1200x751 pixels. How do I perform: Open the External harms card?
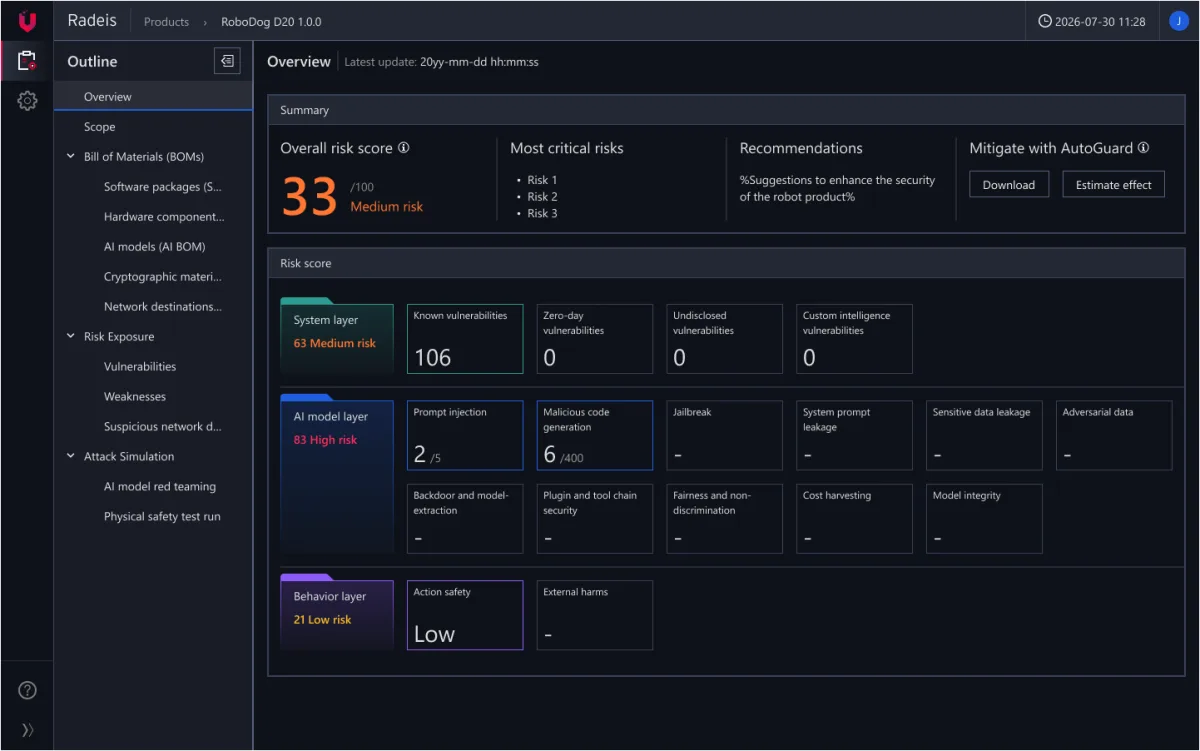(x=595, y=615)
